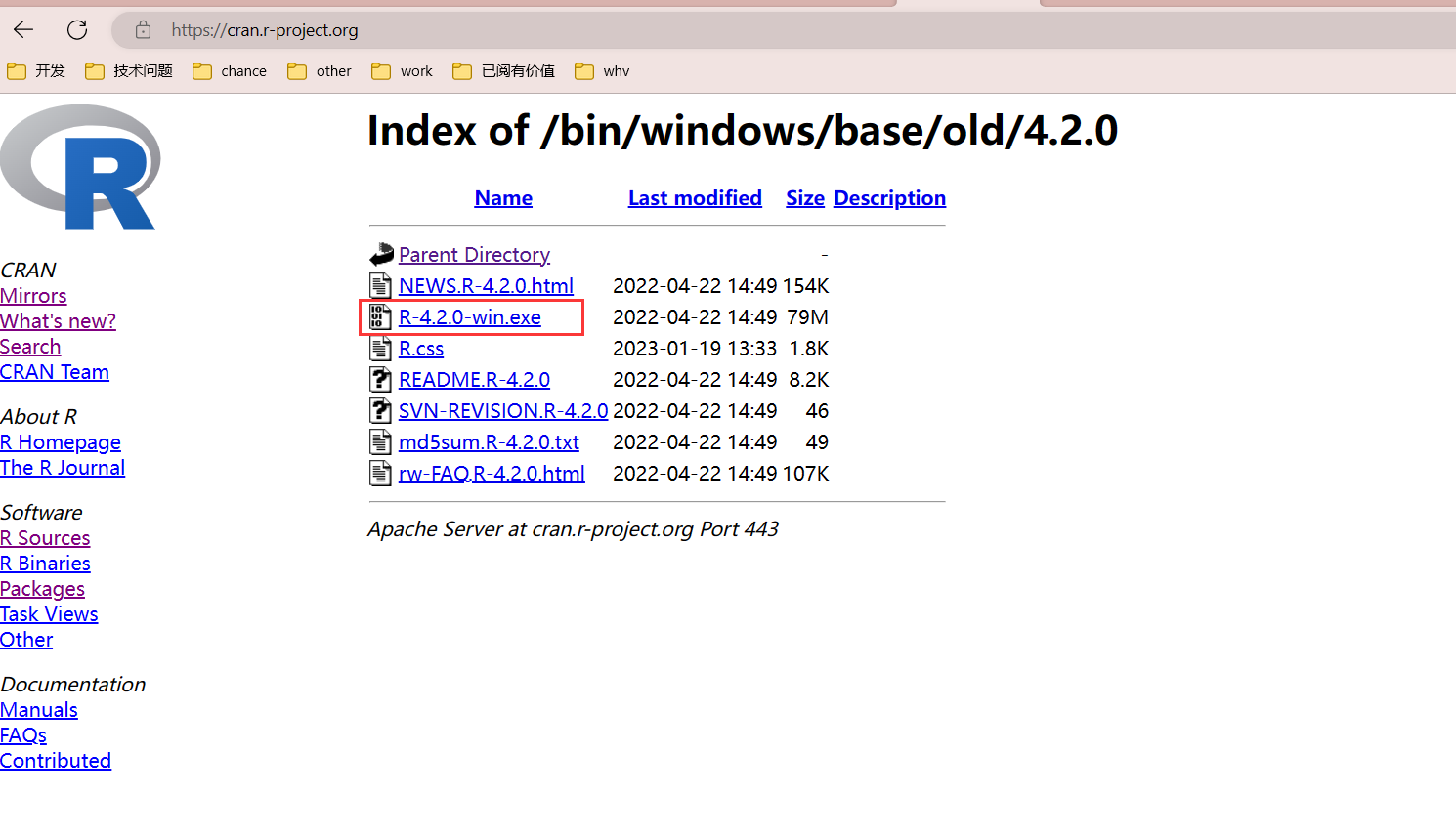Click the site lock icon in address bar
Screen dimensions: 1456x836
pyautogui.click(x=144, y=30)
